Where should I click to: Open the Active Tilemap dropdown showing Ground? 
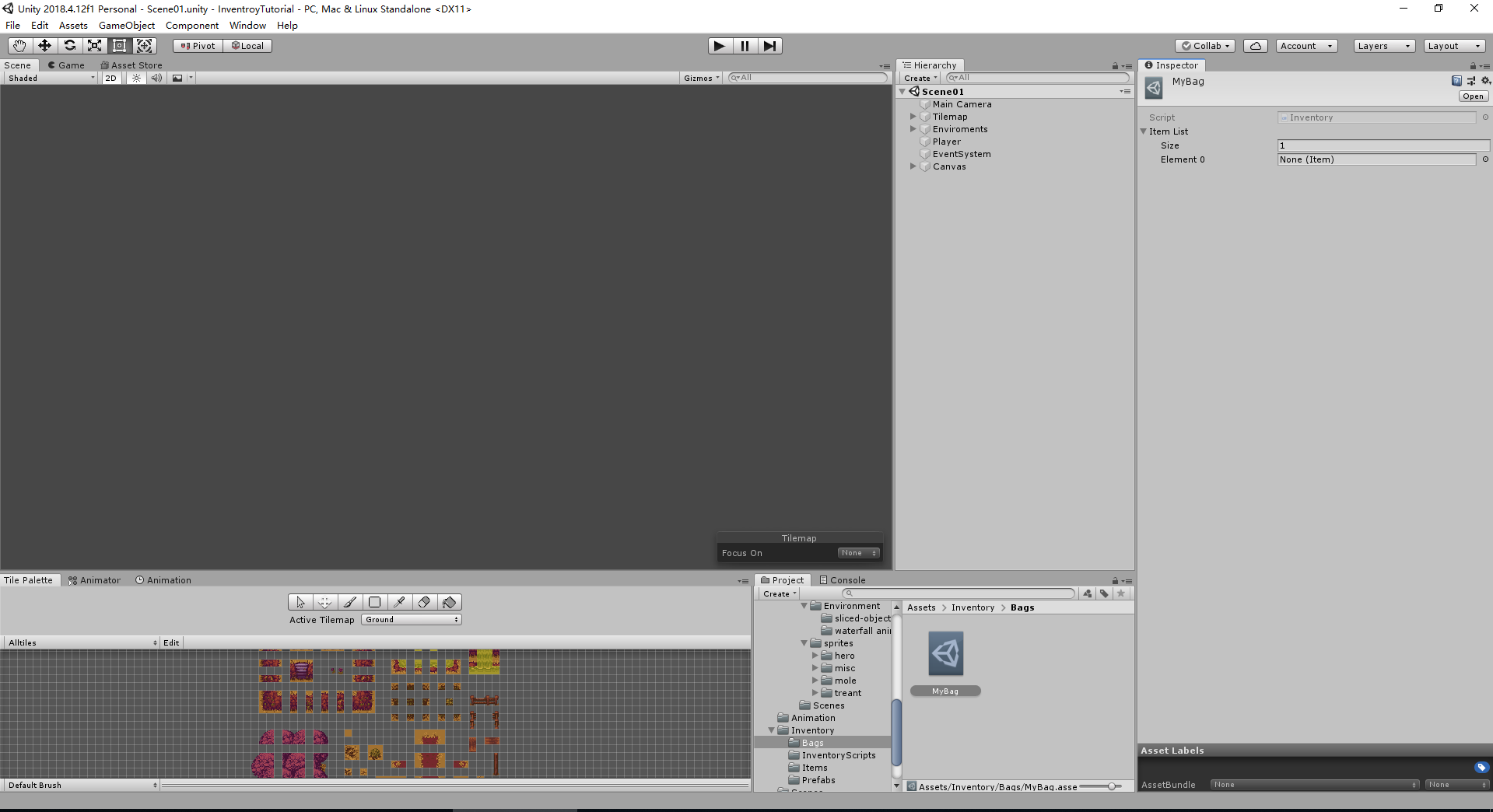pyautogui.click(x=411, y=620)
